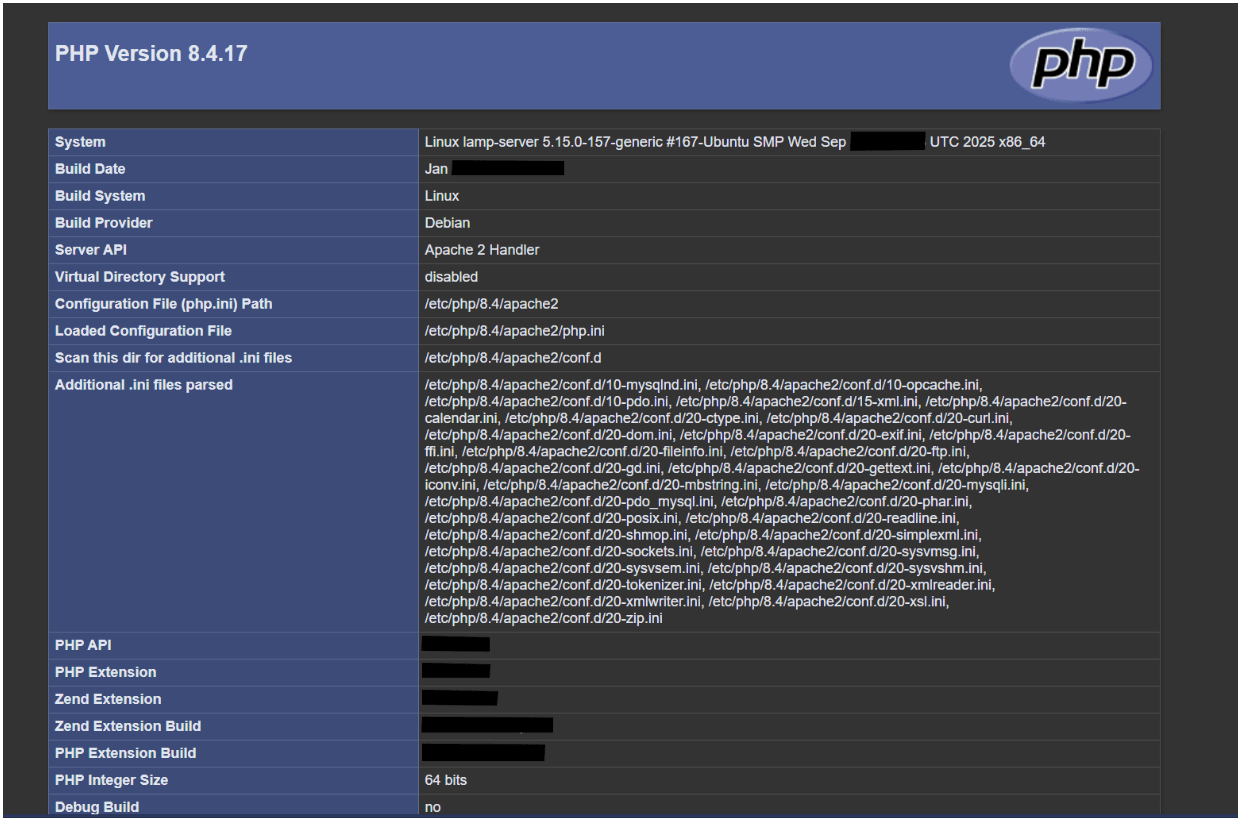
Task: Select the disabled value for Virtual Directory Support
Action: pos(451,277)
